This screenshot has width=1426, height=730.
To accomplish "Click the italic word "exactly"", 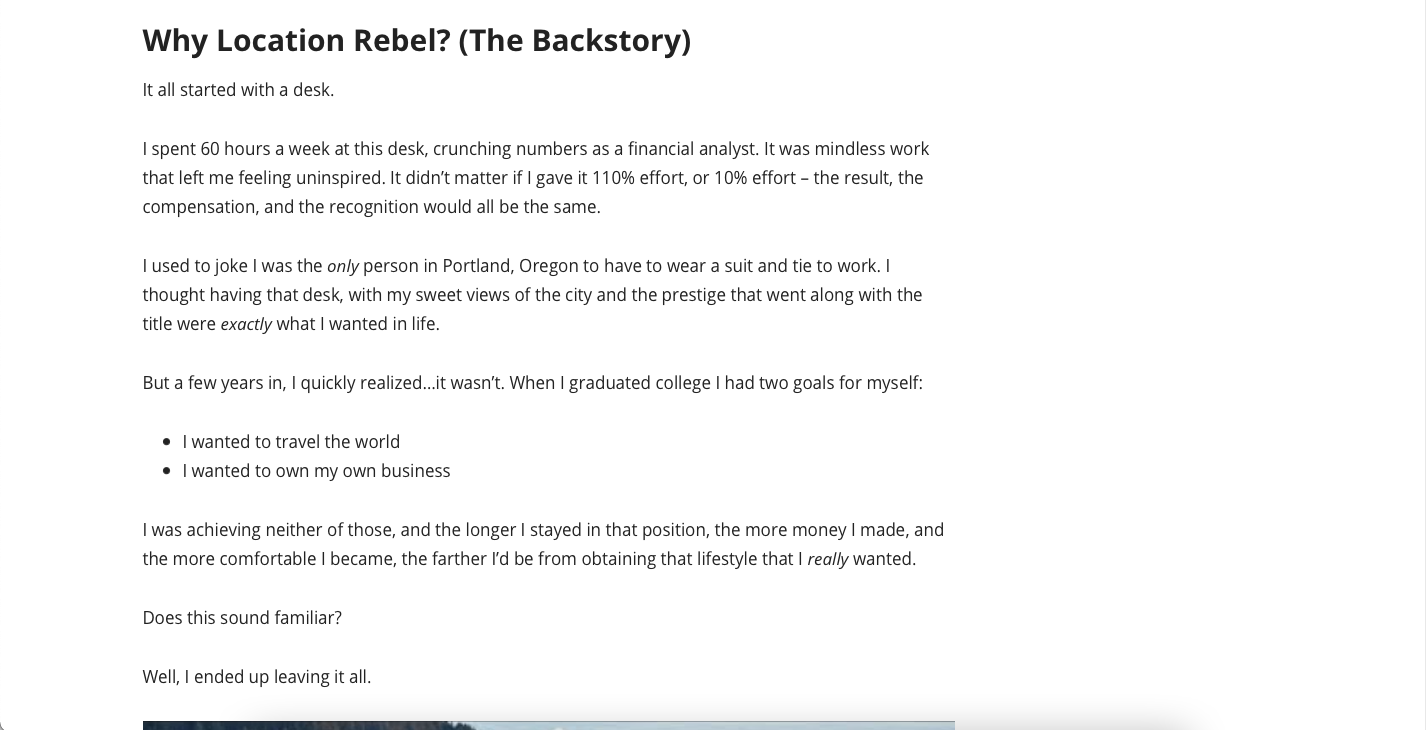I will point(246,325).
